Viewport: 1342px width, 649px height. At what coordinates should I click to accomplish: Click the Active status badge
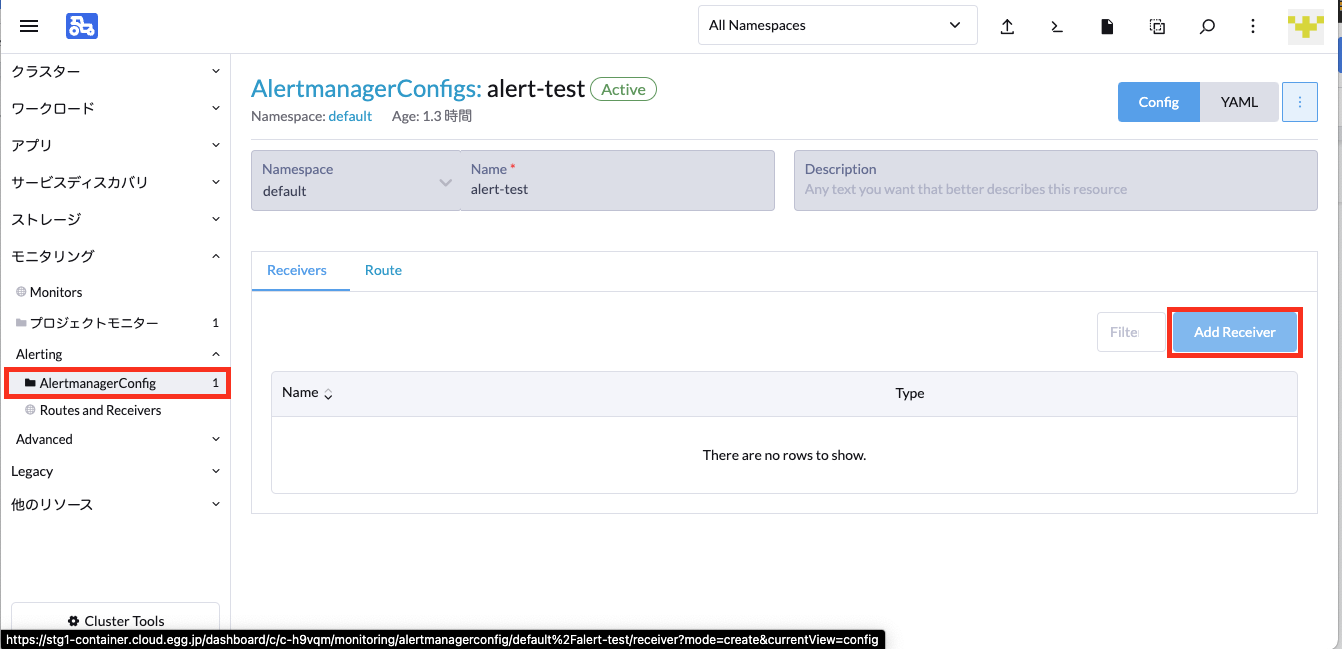[624, 89]
